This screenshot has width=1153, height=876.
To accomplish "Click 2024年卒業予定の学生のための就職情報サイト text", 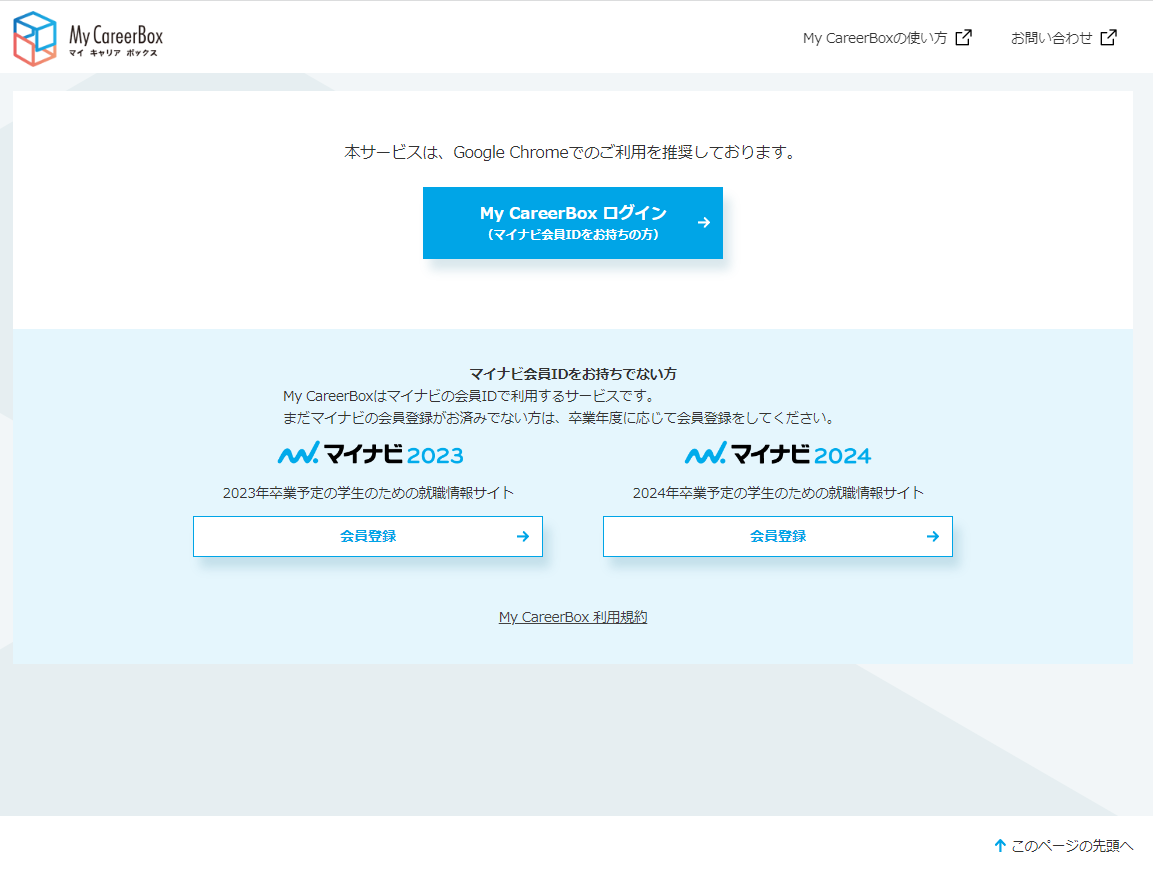I will (x=778, y=493).
